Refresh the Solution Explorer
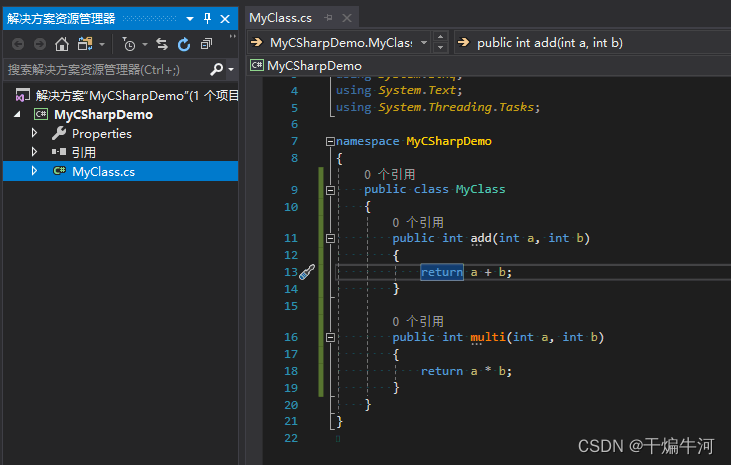 184,44
